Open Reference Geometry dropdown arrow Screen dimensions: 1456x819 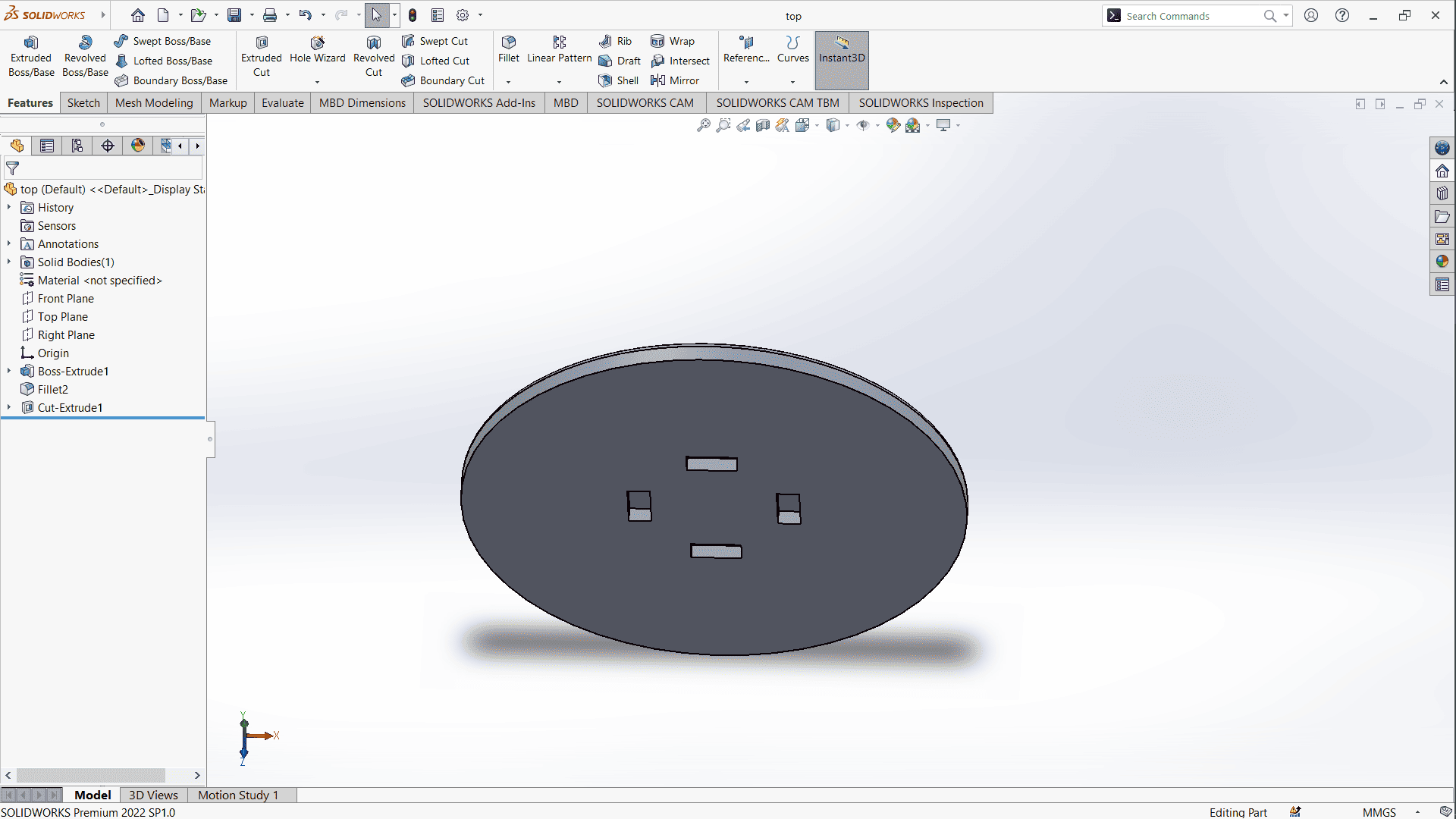coord(746,82)
